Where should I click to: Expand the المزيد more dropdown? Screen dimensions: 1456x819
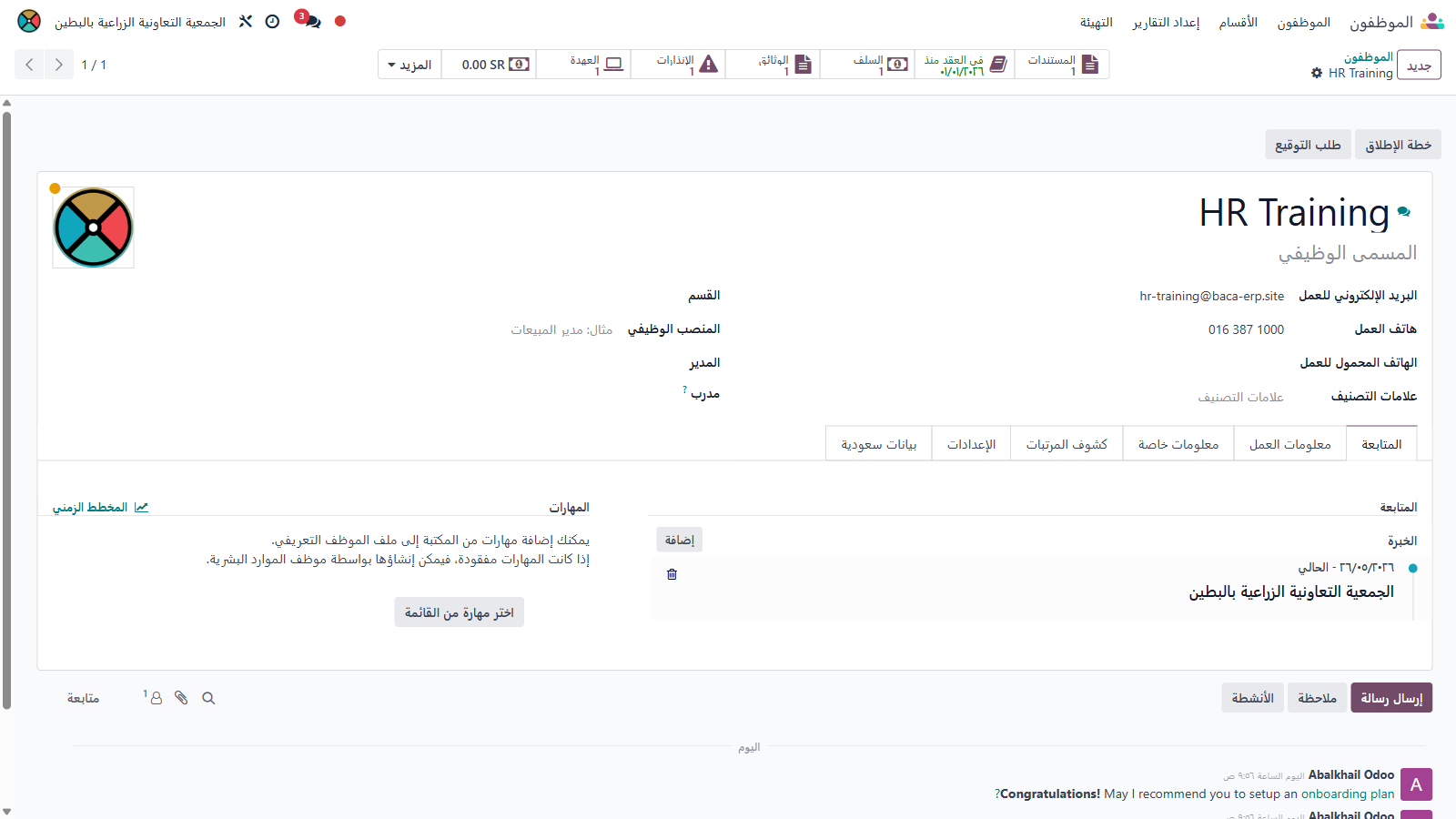[x=409, y=65]
